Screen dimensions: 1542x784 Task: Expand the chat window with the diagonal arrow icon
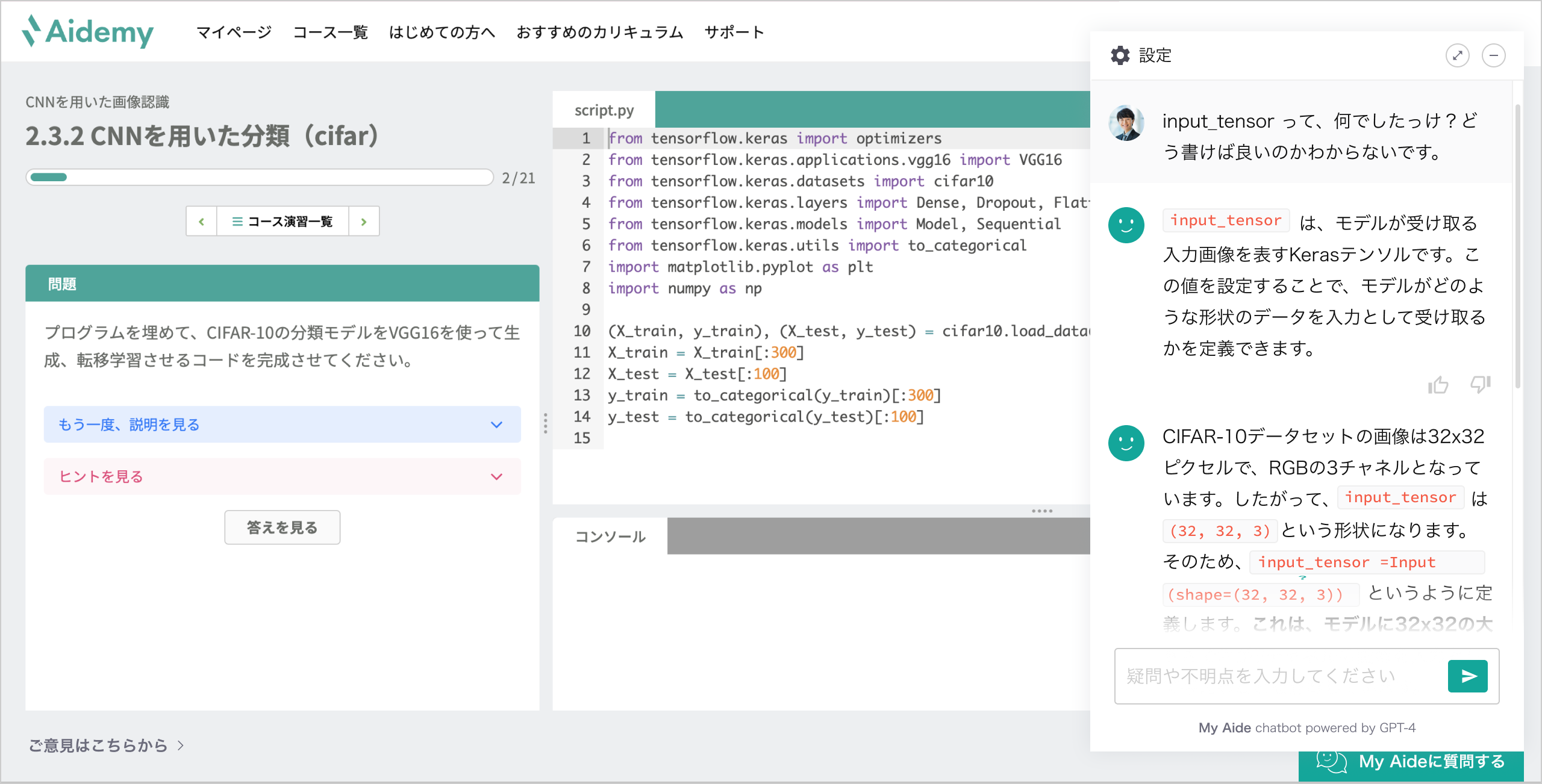point(1458,55)
